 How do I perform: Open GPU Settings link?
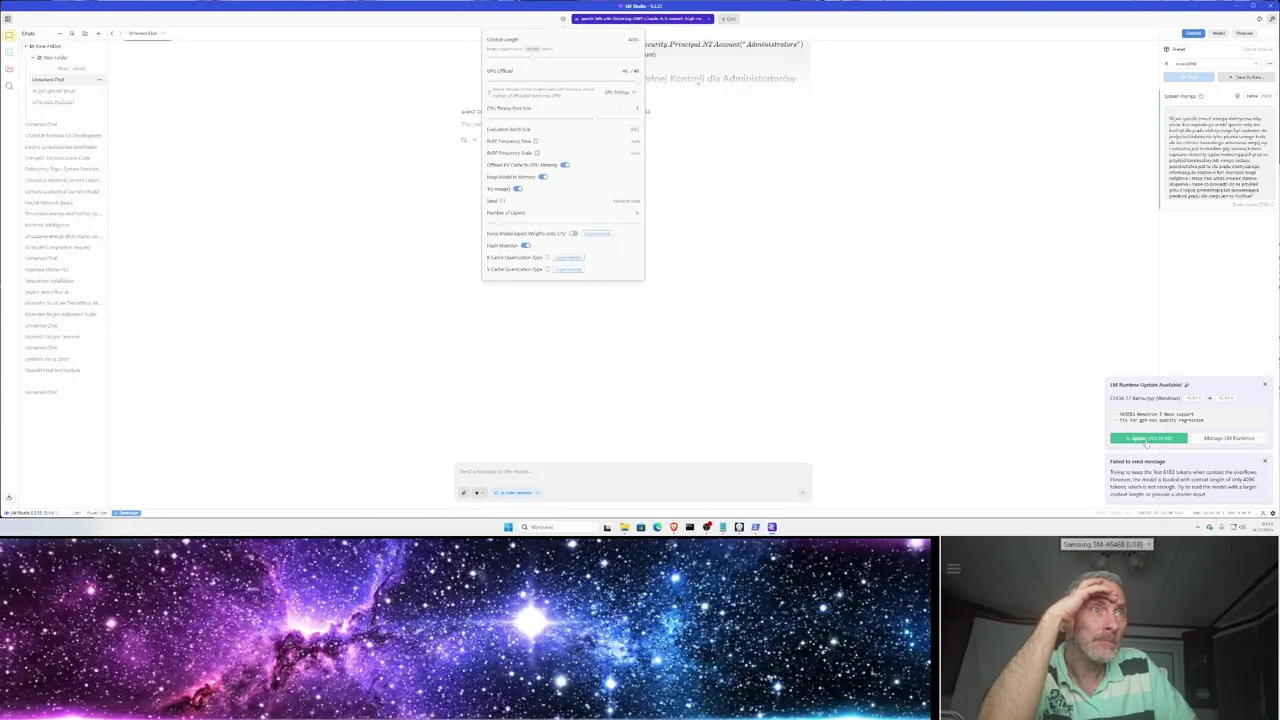[x=620, y=92]
